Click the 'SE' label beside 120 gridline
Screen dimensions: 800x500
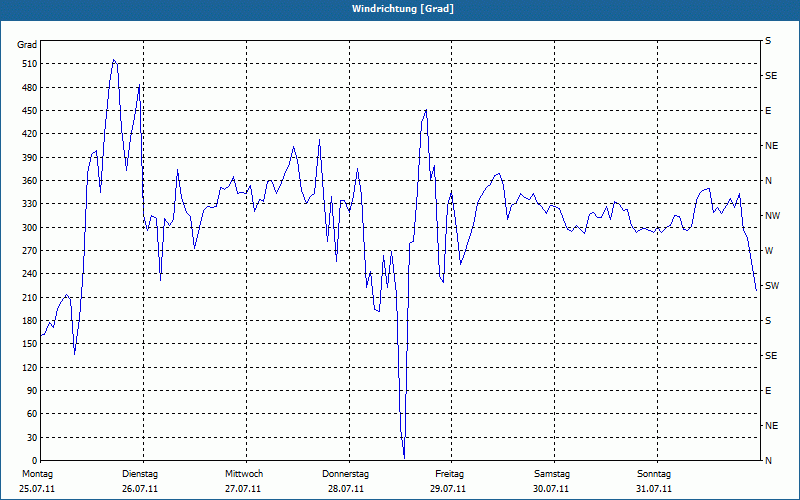pyautogui.click(x=771, y=356)
